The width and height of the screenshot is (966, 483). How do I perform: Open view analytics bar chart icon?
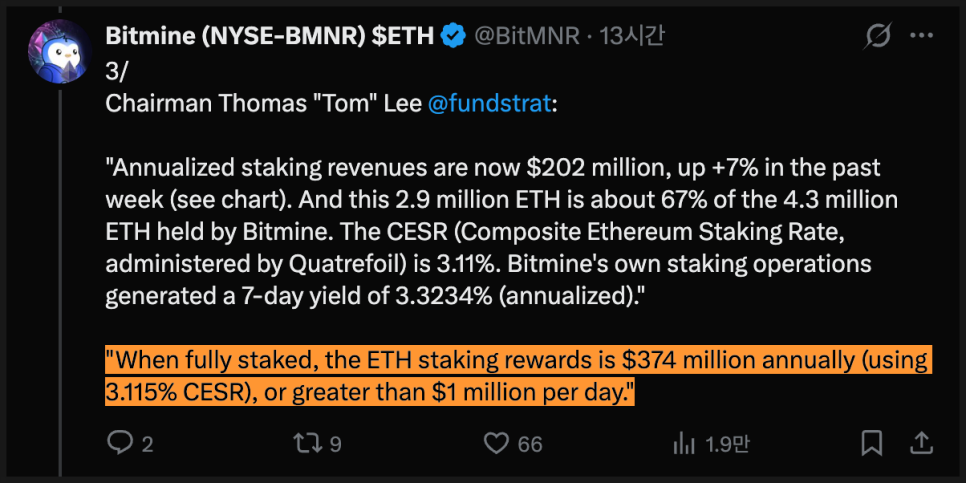[684, 443]
